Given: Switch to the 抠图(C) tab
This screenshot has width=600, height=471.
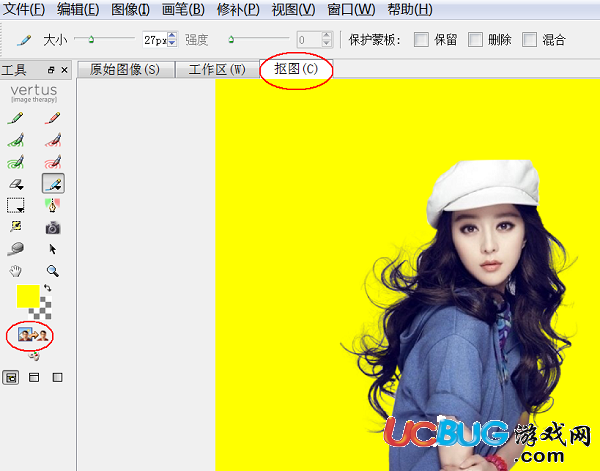Looking at the screenshot, I should tap(296, 69).
